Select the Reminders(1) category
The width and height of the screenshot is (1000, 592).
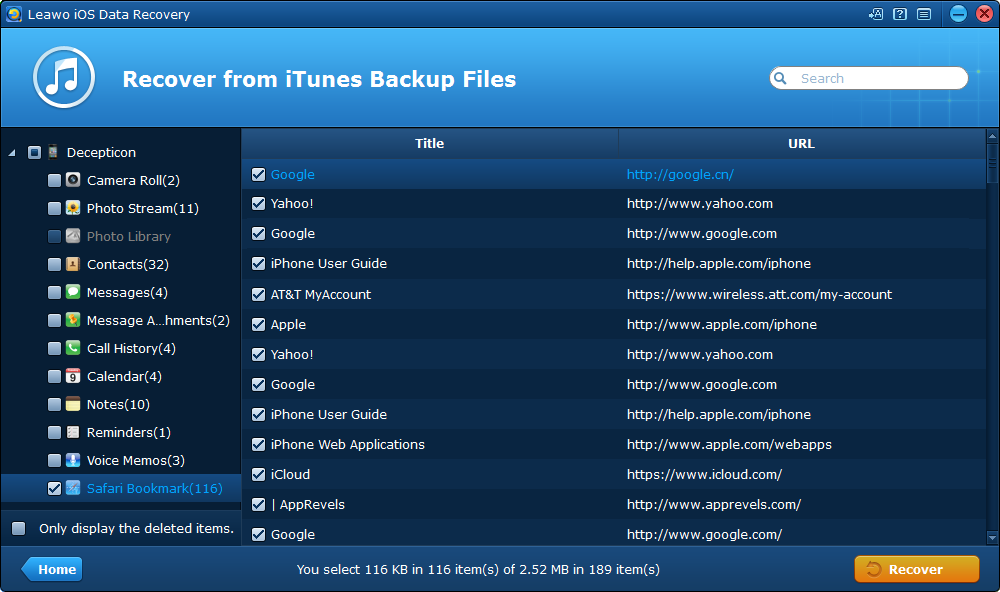(x=128, y=432)
